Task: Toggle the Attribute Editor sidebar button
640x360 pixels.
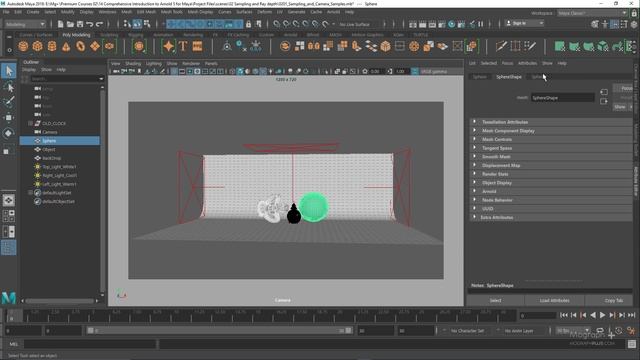Action: [x=614, y=24]
